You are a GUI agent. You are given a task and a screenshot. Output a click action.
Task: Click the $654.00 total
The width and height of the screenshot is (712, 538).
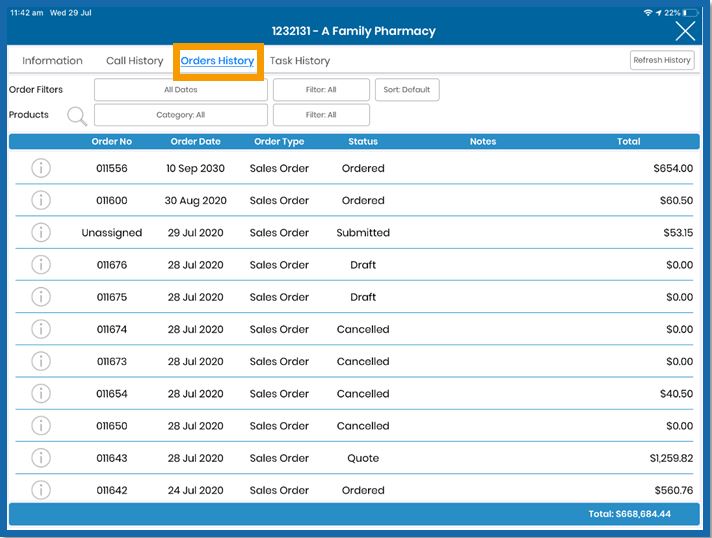point(673,168)
